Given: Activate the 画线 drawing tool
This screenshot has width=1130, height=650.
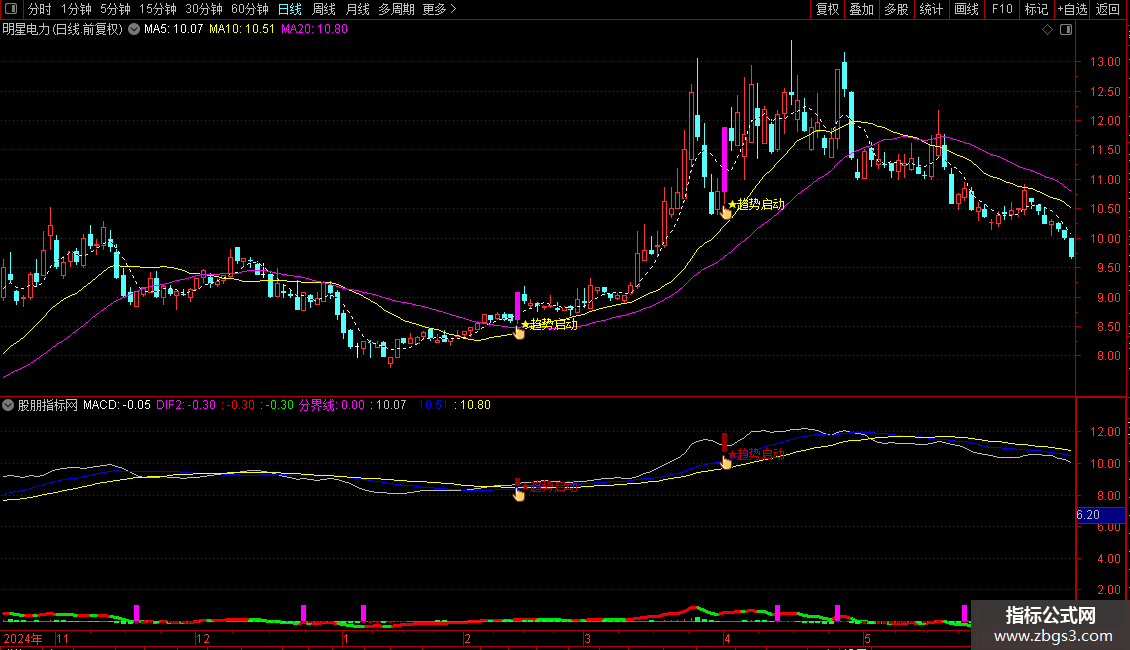Looking at the screenshot, I should point(966,9).
